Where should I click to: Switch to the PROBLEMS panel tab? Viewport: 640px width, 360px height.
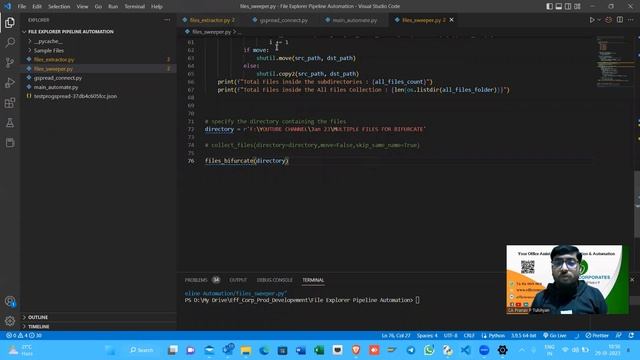pos(196,280)
